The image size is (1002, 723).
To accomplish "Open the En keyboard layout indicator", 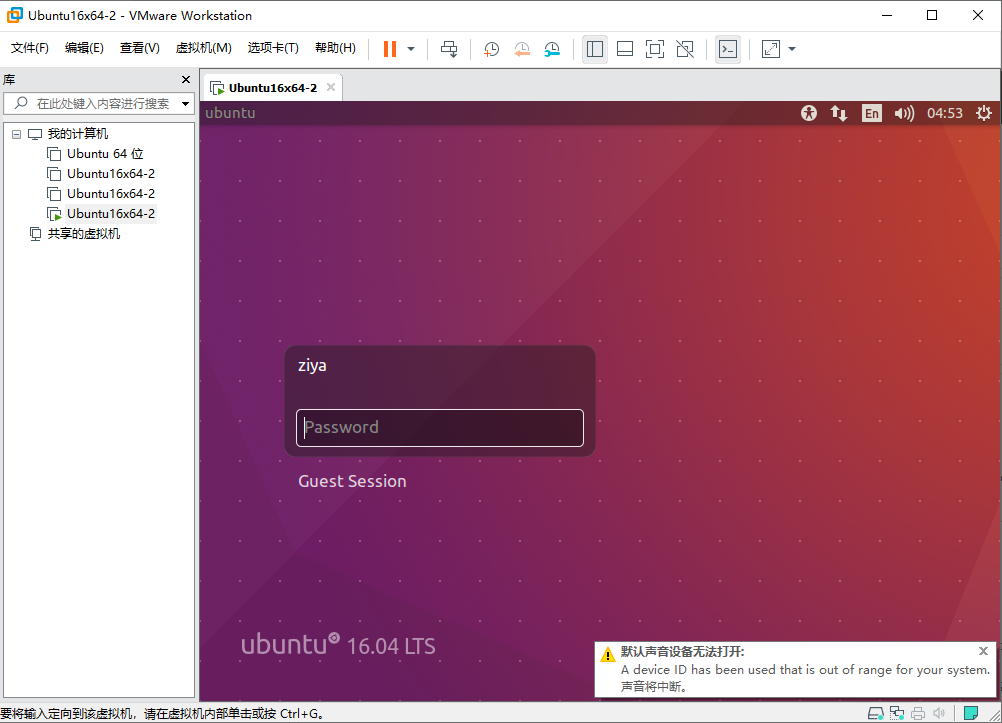I will pyautogui.click(x=872, y=113).
